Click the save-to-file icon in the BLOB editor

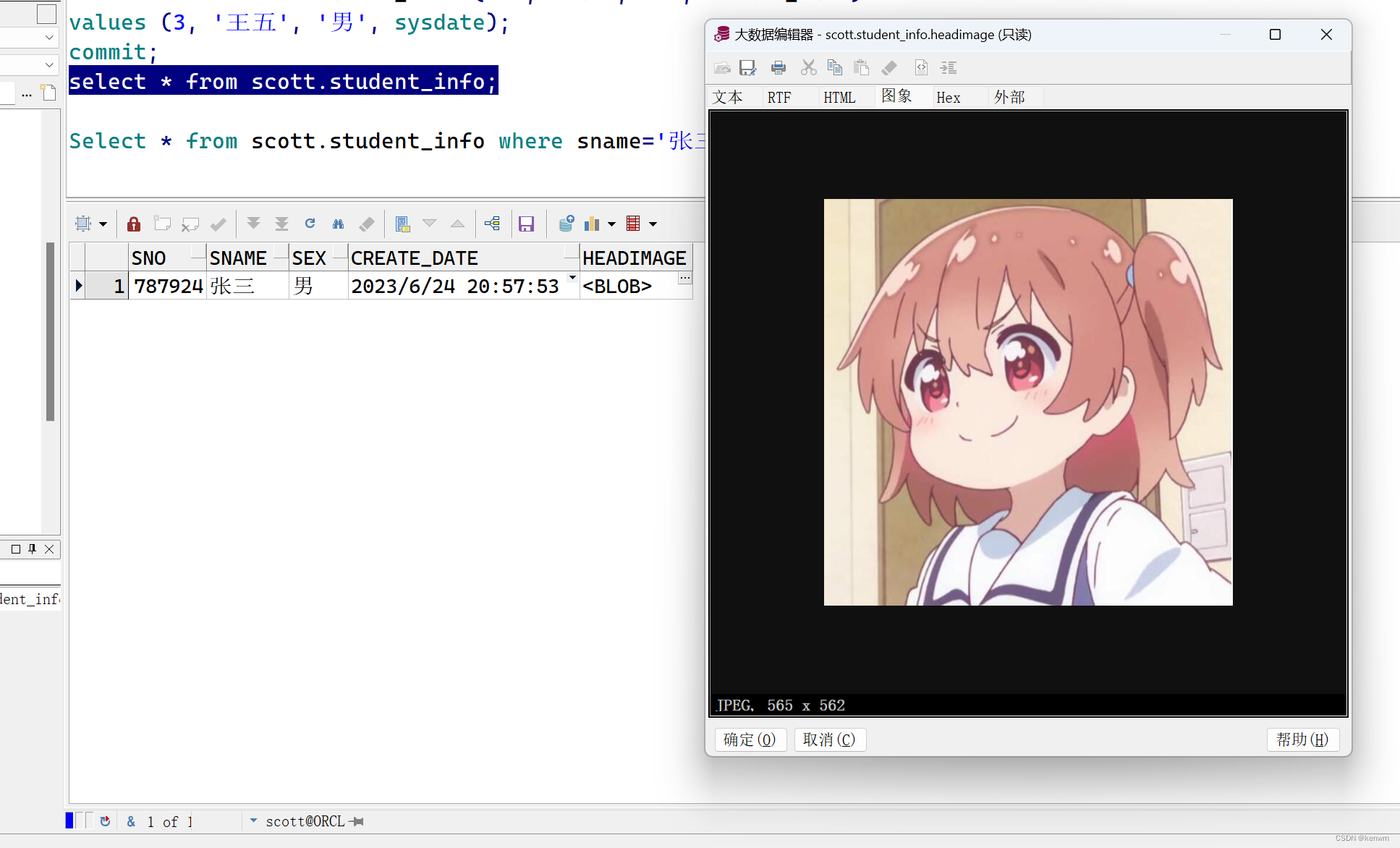(x=748, y=67)
